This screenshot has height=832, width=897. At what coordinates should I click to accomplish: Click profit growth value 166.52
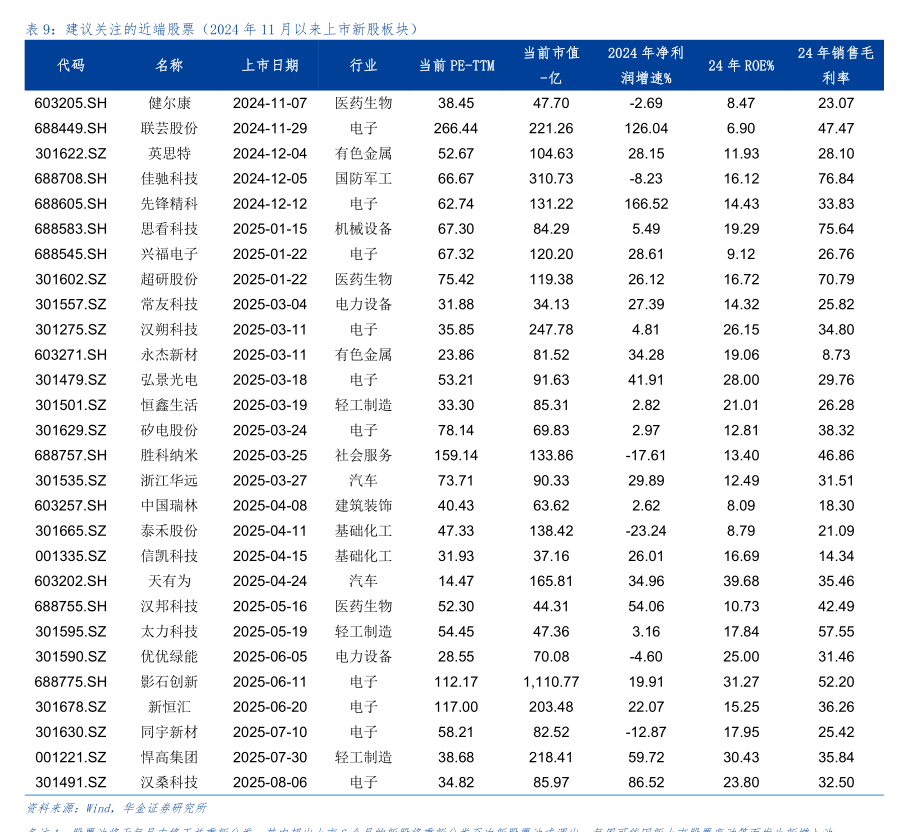coord(646,204)
